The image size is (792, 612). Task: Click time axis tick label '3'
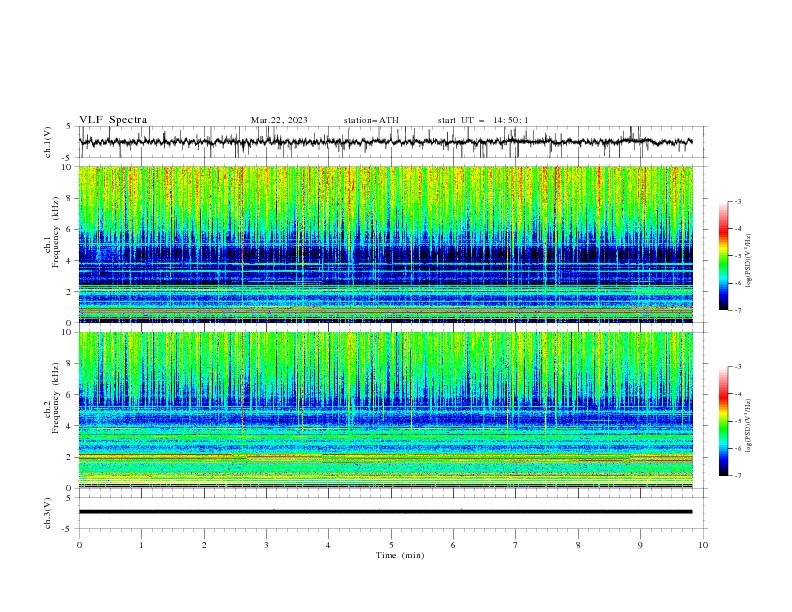pos(266,545)
